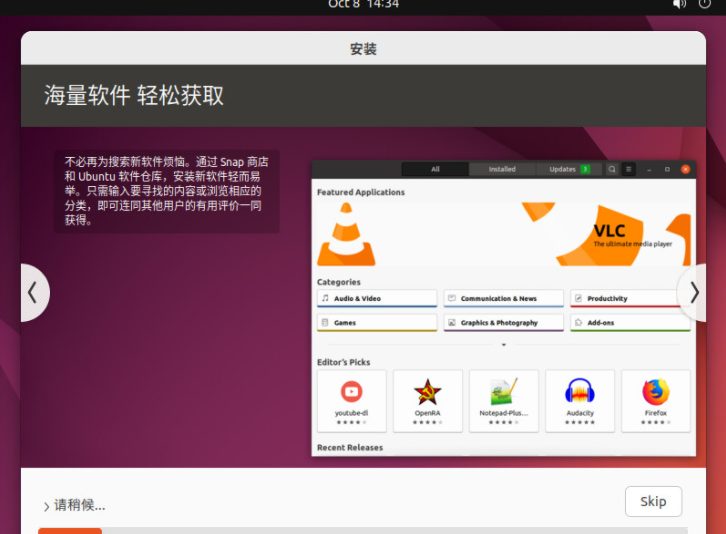Minimize the software store window
726x534 pixels.
coord(649,170)
